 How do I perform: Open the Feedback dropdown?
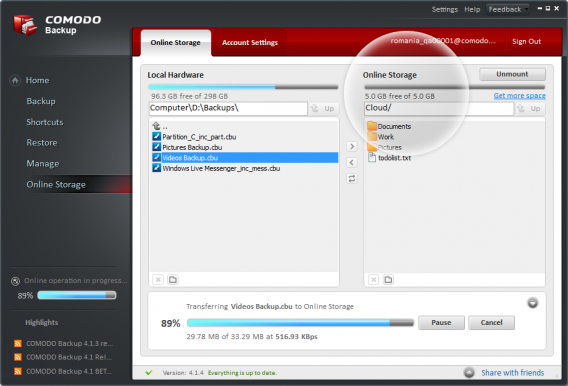pyautogui.click(x=508, y=9)
